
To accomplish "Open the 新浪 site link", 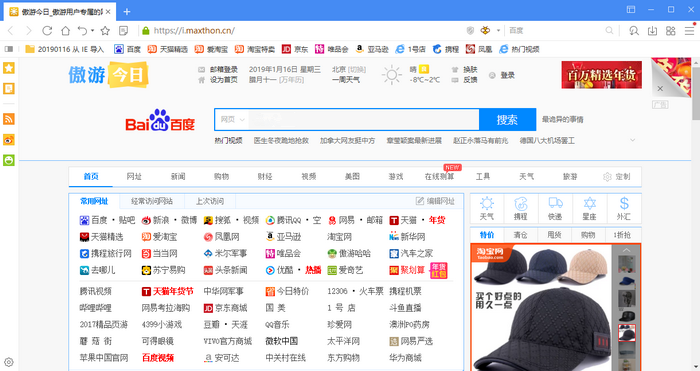I will (x=161, y=220).
